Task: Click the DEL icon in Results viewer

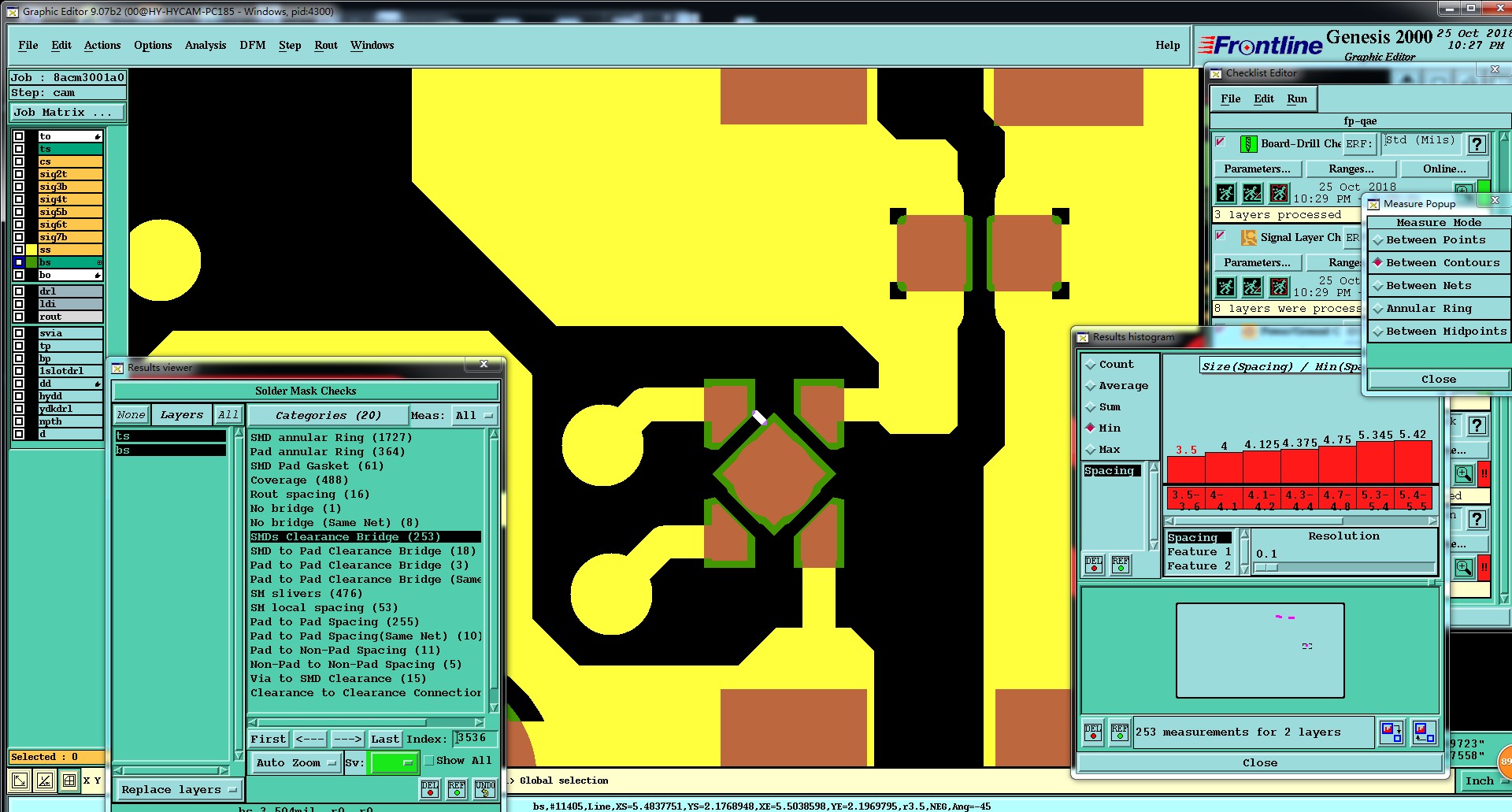Action: [430, 789]
